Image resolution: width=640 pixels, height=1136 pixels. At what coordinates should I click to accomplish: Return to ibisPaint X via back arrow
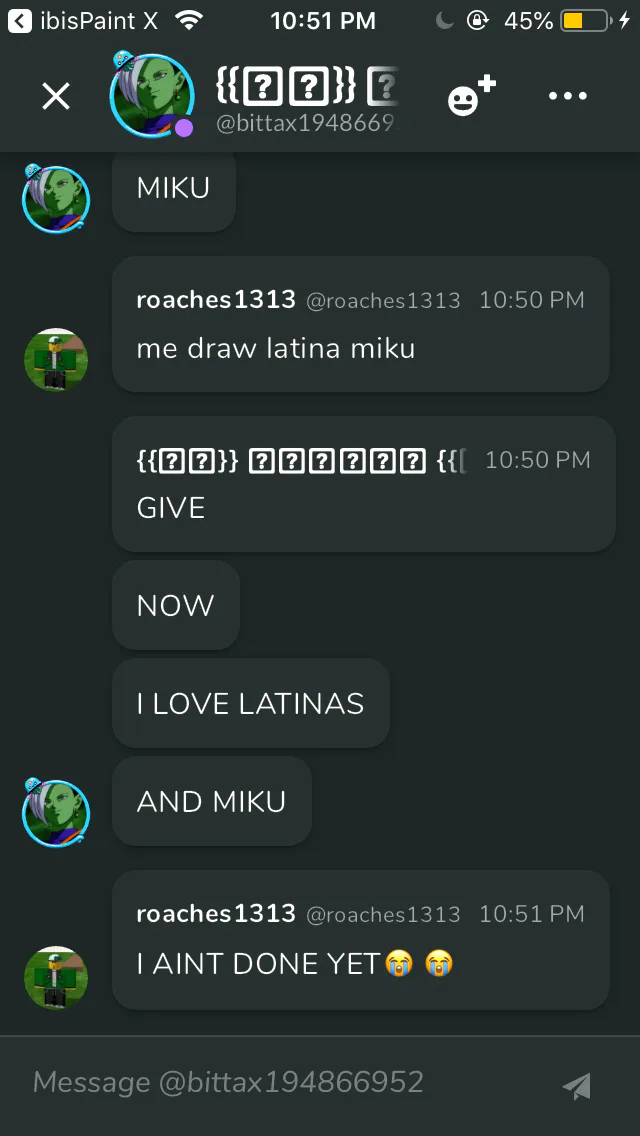20,21
